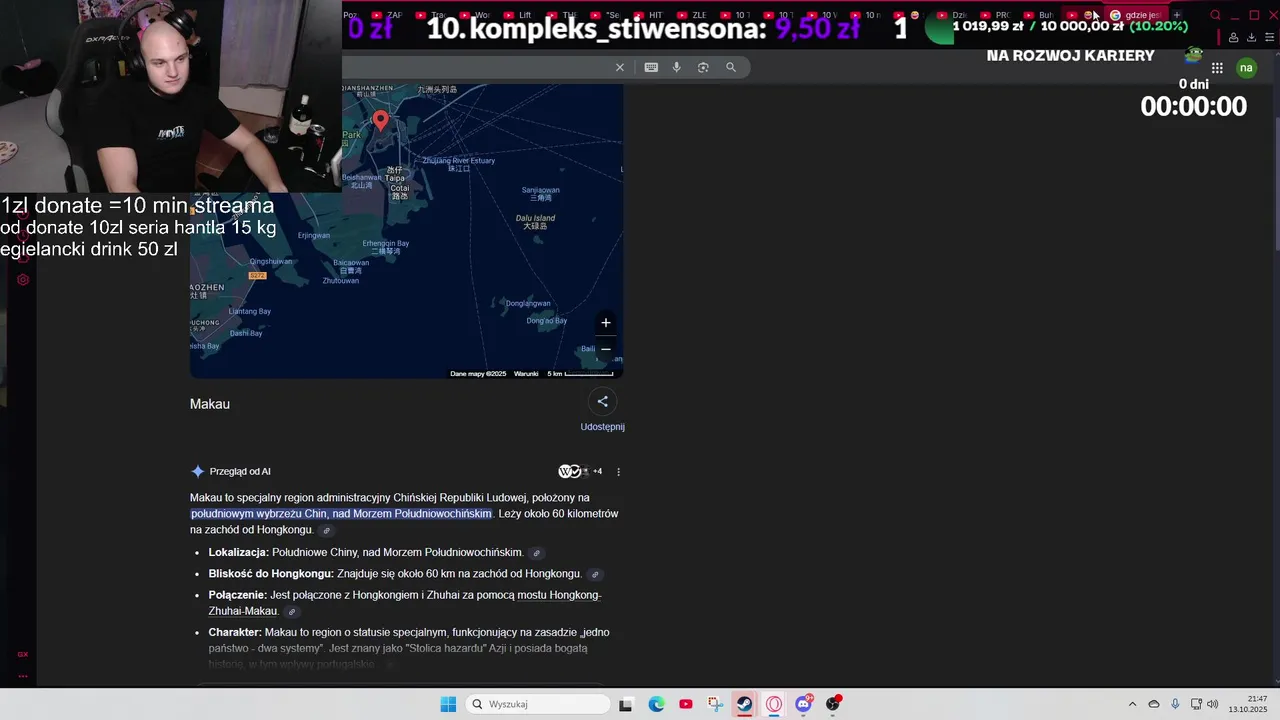Click the 'Udostępnij' share label
1280x720 pixels.
(602, 427)
